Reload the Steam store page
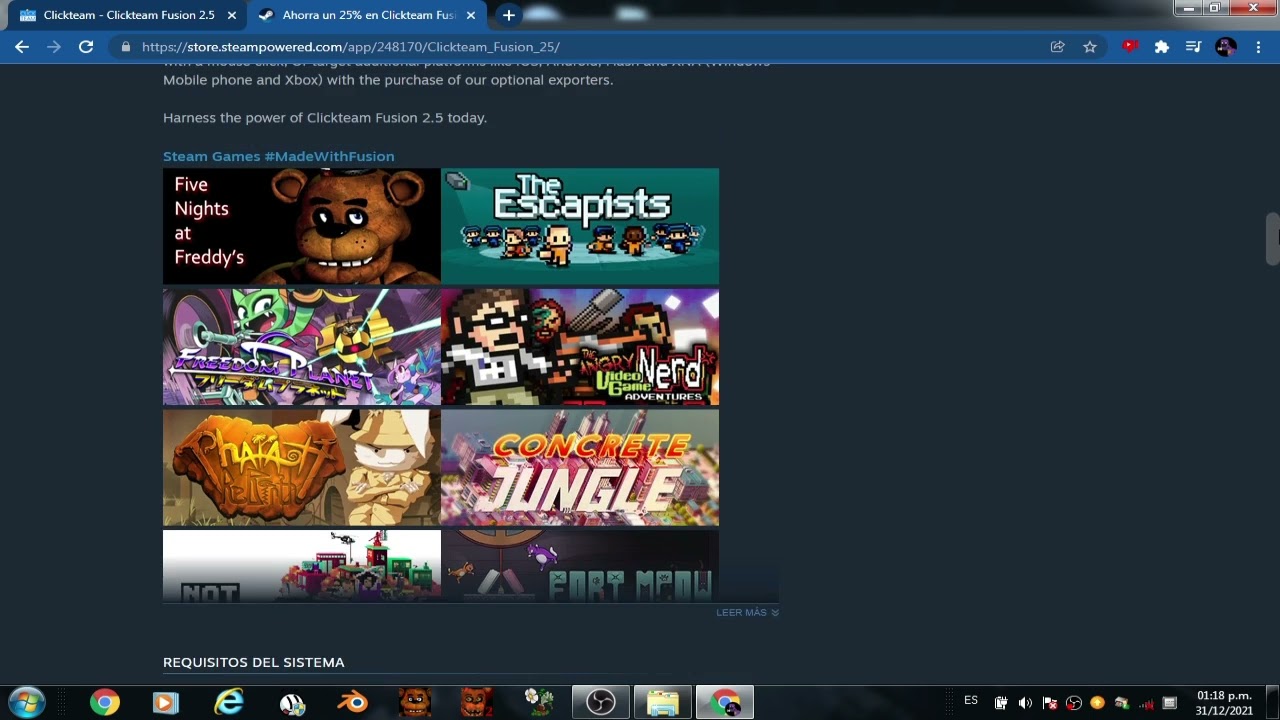This screenshot has width=1280, height=720. pyautogui.click(x=86, y=47)
